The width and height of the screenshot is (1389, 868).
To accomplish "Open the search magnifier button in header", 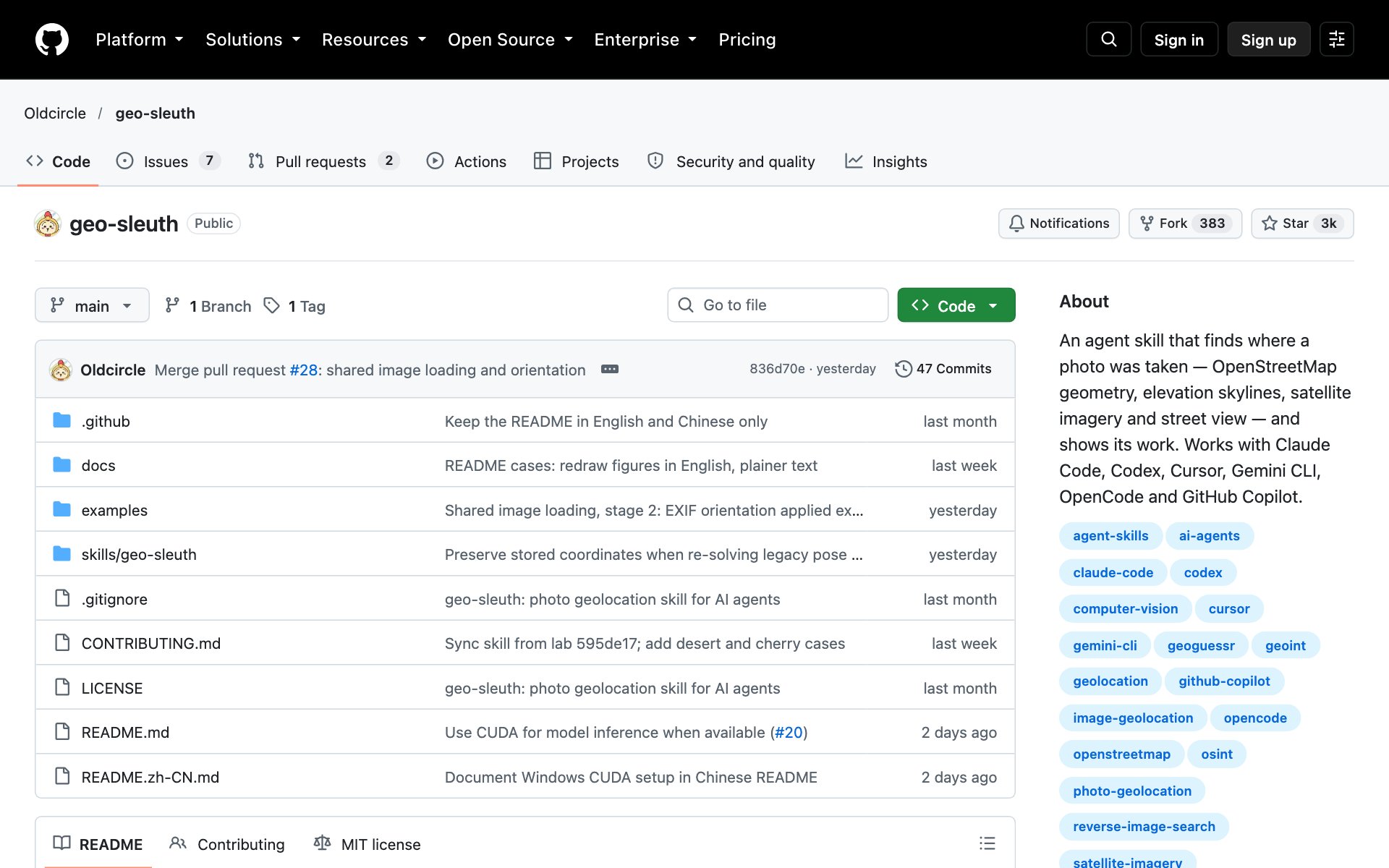I will (1108, 39).
